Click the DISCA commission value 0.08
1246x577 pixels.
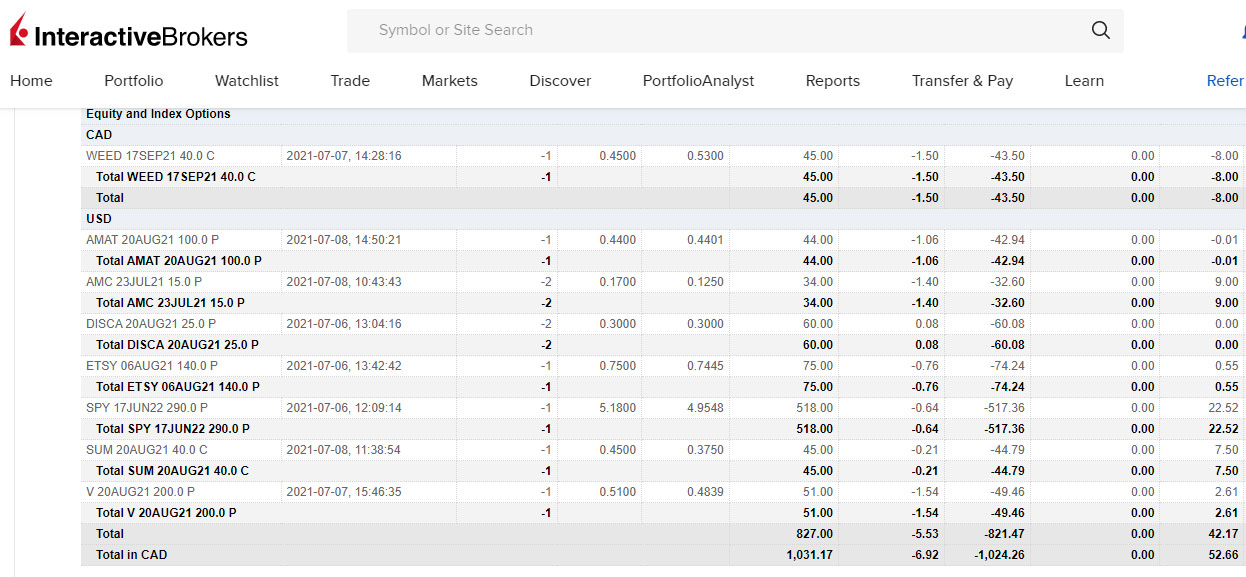tap(927, 324)
